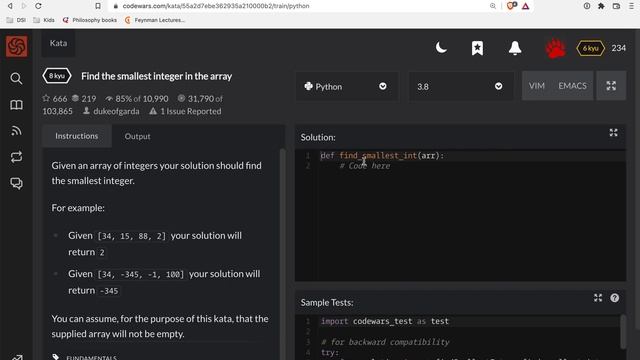
Task: Open the discussion chat icon in sidebar
Action: tap(16, 183)
